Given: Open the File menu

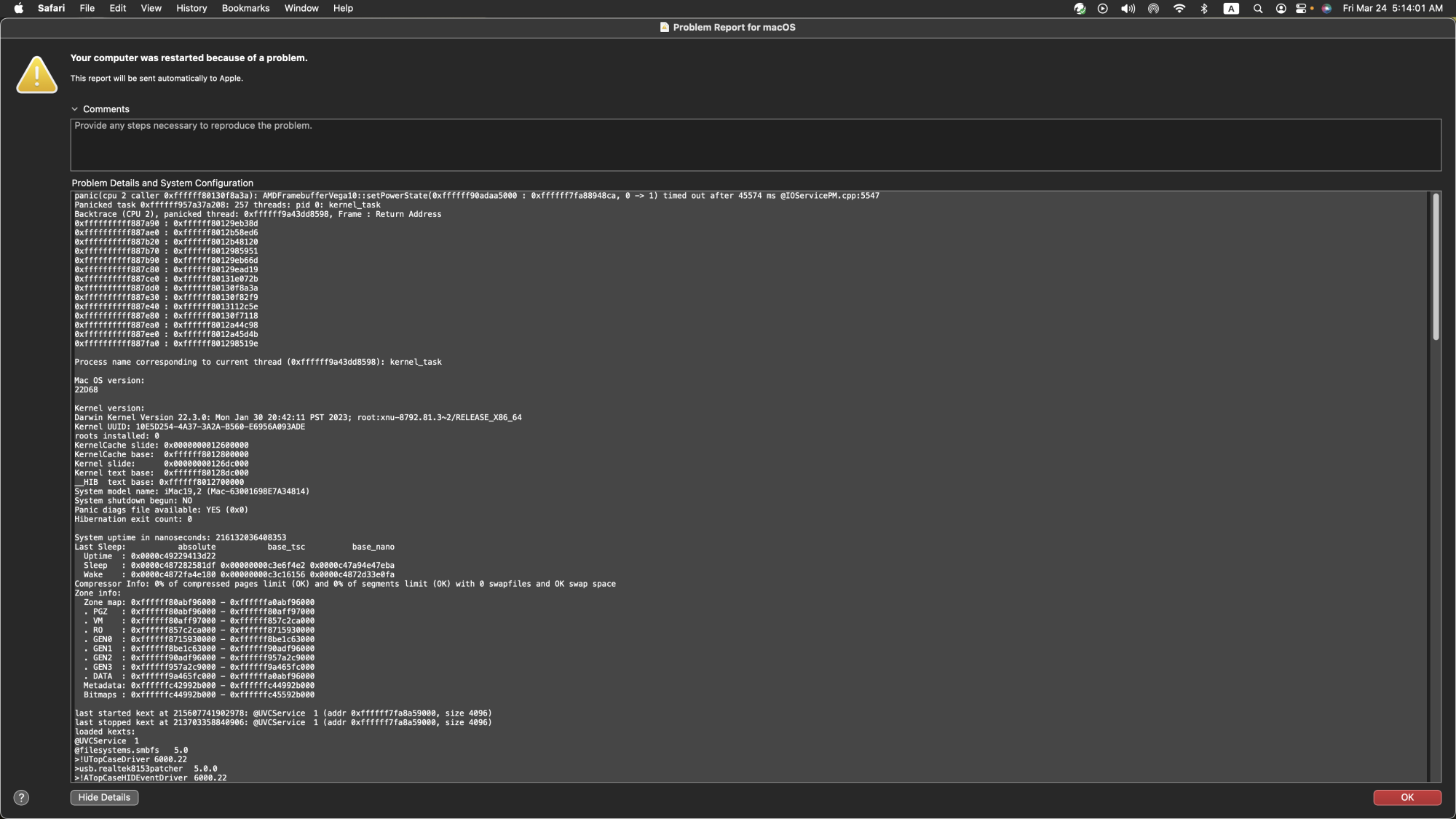Looking at the screenshot, I should point(87,8).
